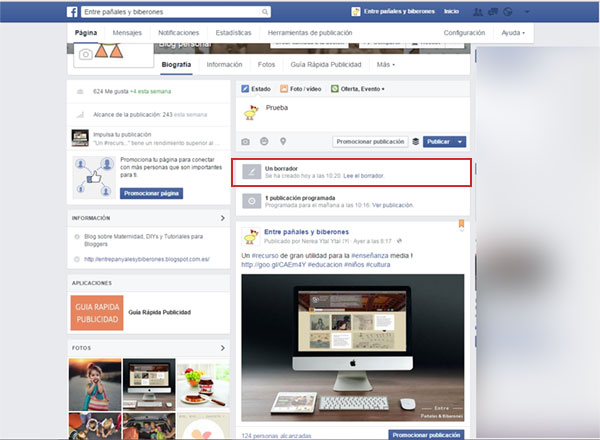This screenshot has width=600, height=440.
Task: Open the goo.gl link in post
Action: coord(274,265)
